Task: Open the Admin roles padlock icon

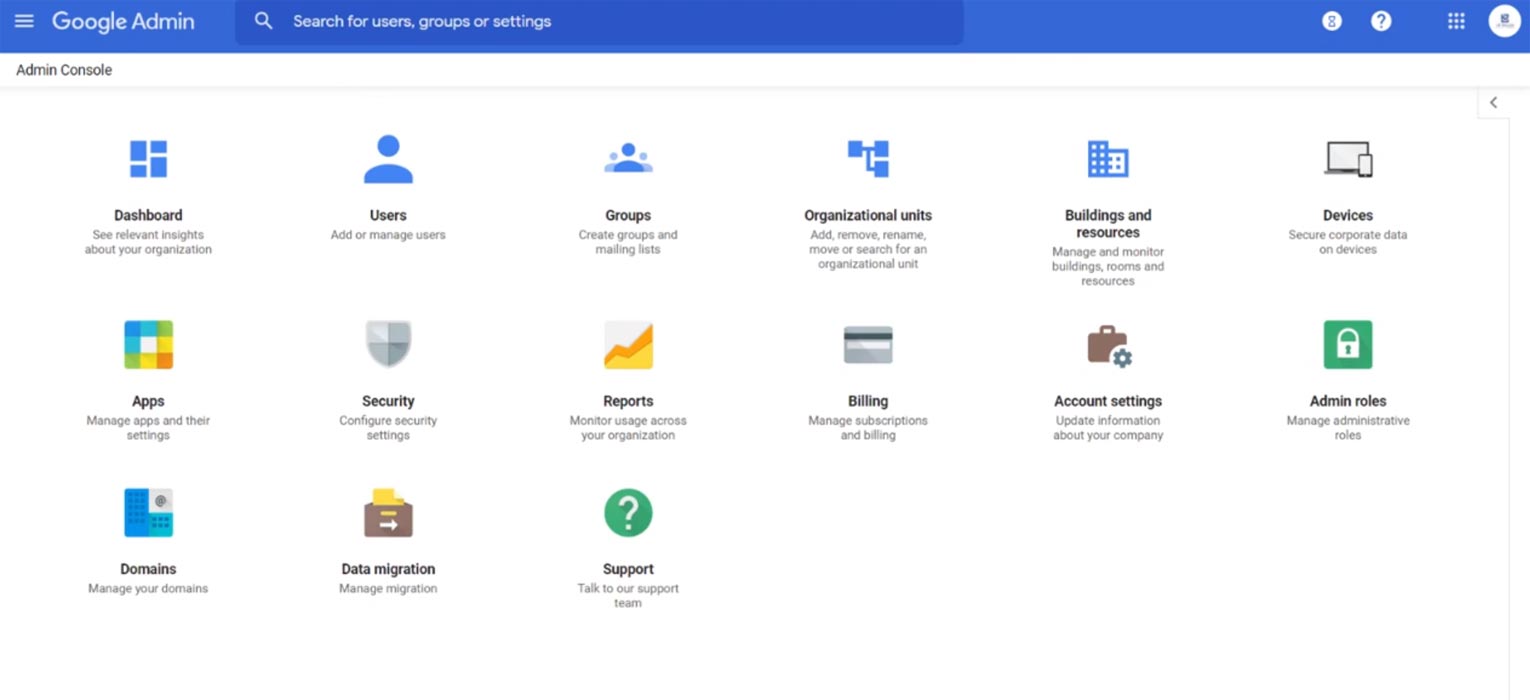Action: click(1348, 345)
